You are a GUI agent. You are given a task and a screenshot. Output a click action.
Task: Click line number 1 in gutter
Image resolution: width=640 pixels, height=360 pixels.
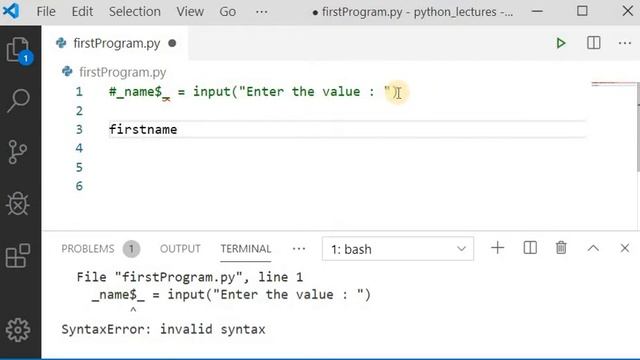[x=79, y=91]
